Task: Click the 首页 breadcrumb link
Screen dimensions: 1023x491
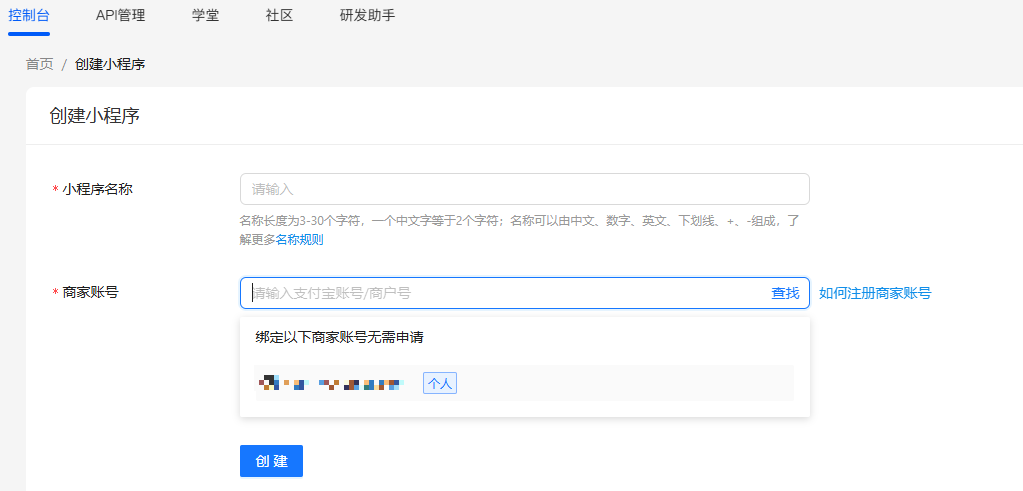Action: click(40, 64)
